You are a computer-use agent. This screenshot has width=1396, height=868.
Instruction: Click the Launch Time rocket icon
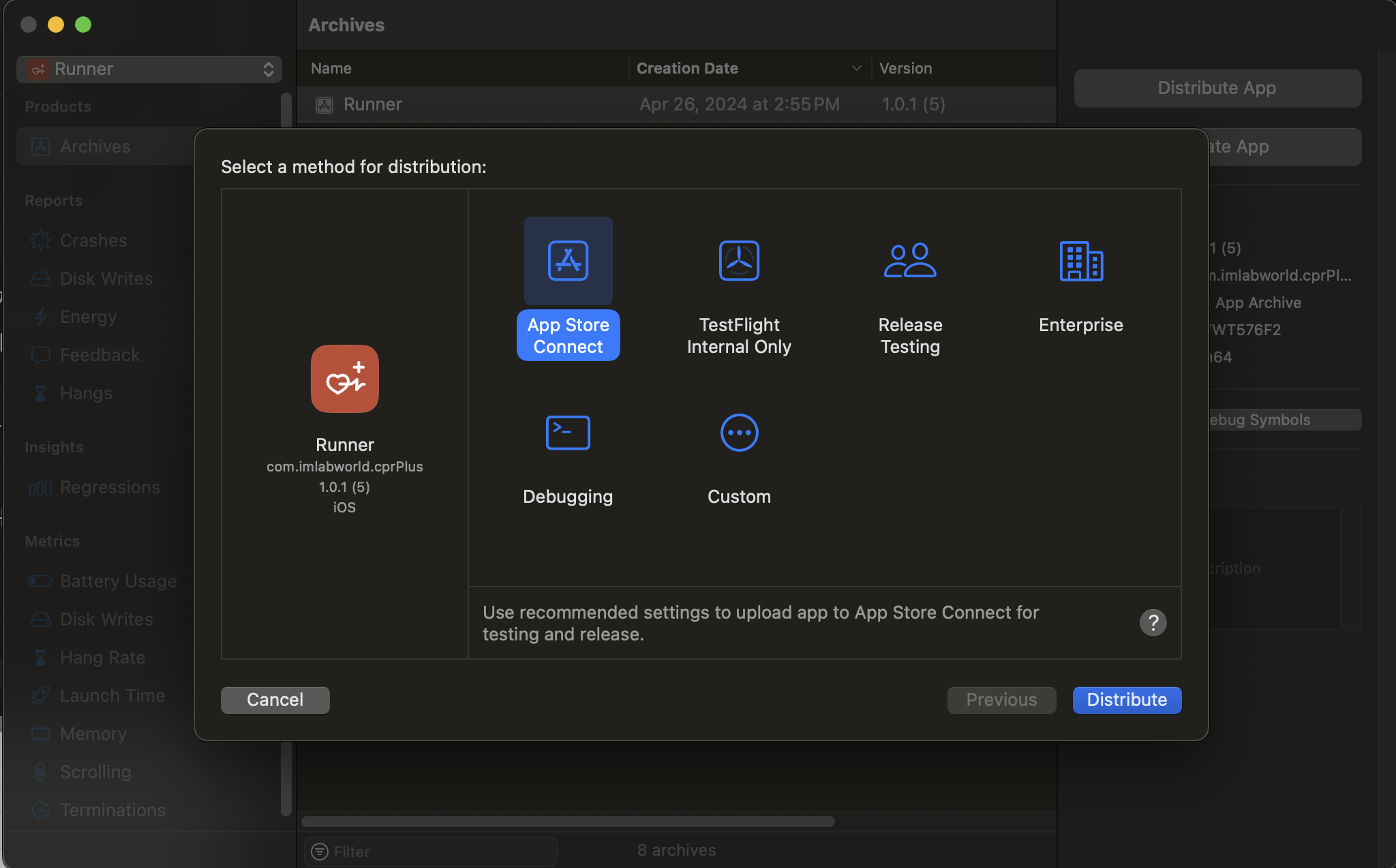(41, 696)
